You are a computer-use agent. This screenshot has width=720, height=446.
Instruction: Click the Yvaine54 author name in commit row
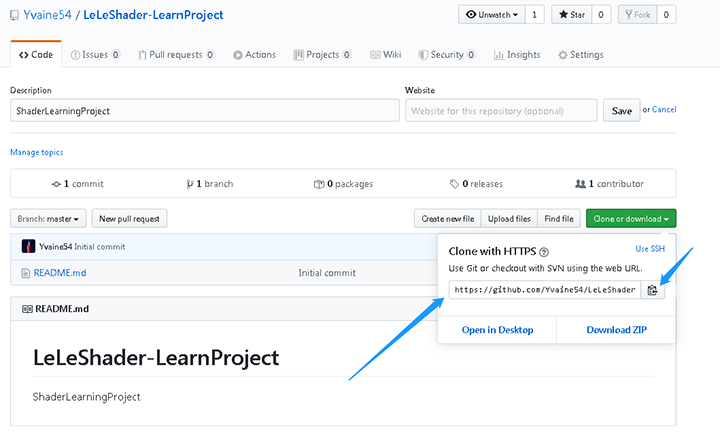click(x=56, y=247)
